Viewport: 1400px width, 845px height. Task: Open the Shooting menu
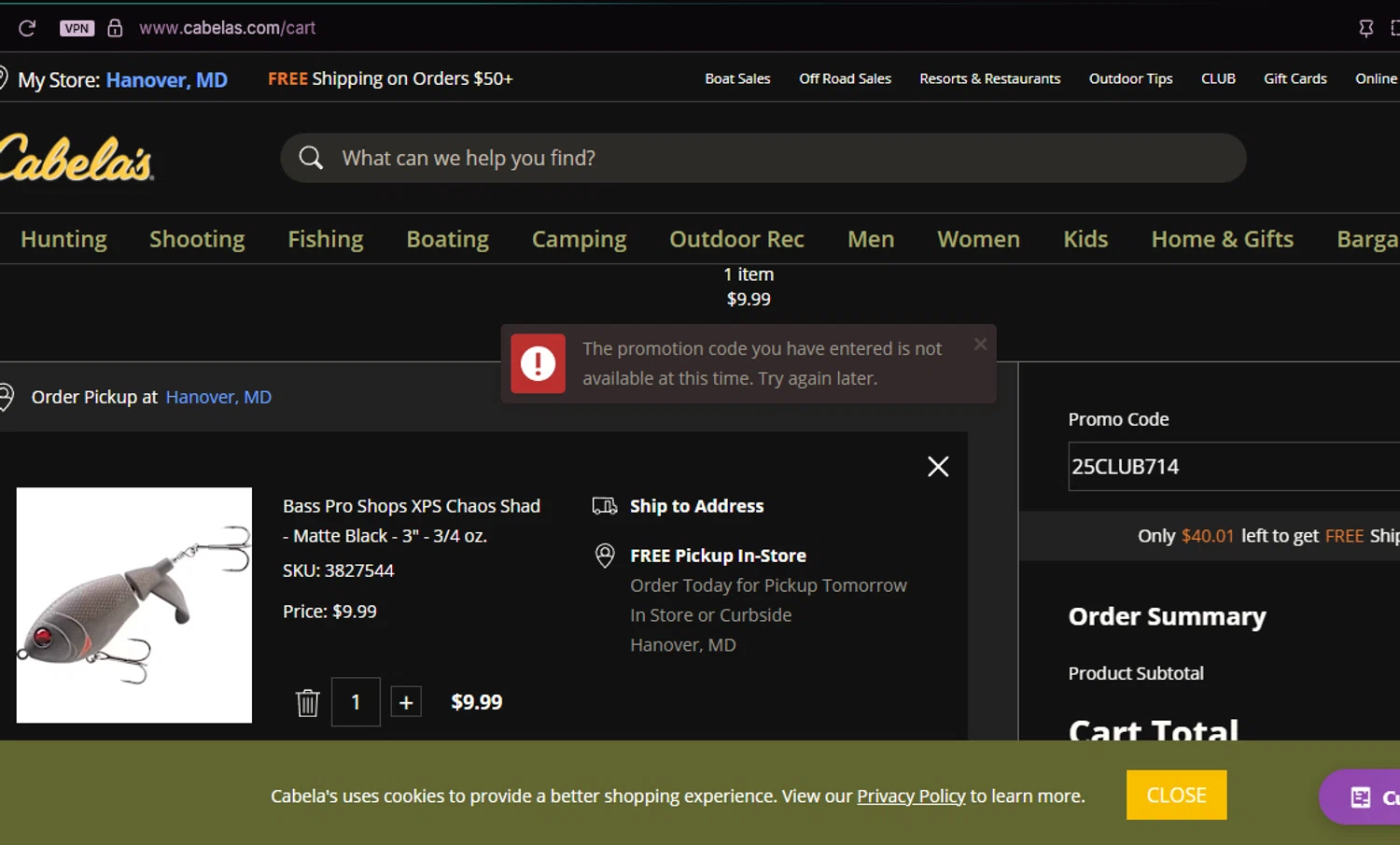[197, 239]
